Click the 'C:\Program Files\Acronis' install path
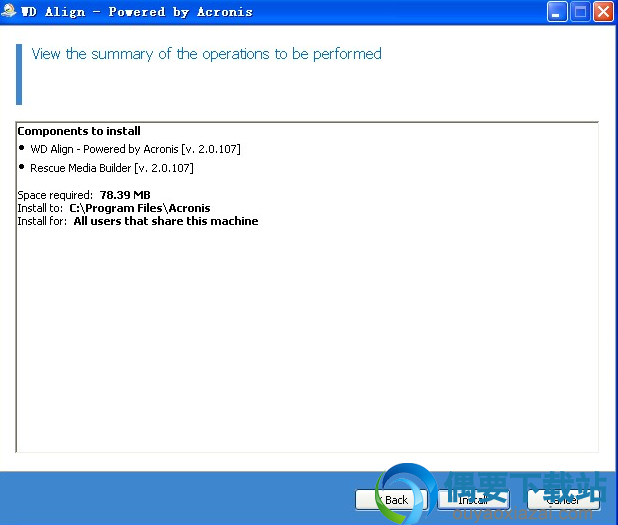This screenshot has height=525, width=618. pos(140,208)
